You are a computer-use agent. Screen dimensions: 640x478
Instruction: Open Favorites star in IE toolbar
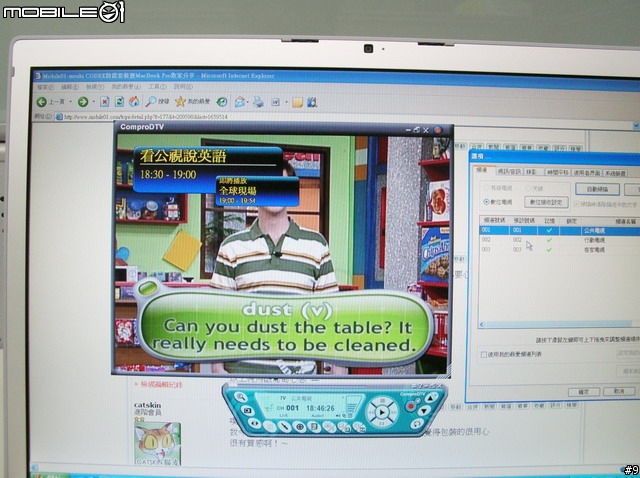click(x=180, y=101)
